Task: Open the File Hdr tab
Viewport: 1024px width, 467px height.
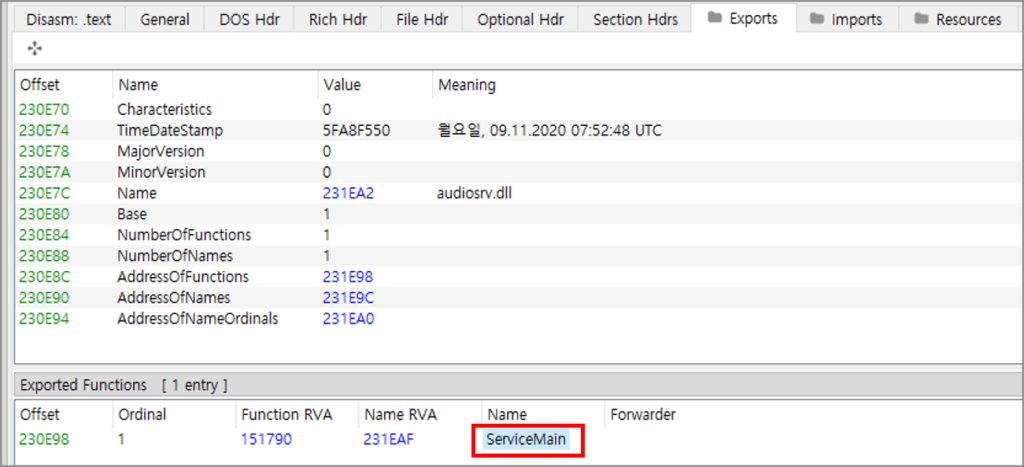Action: [x=421, y=19]
